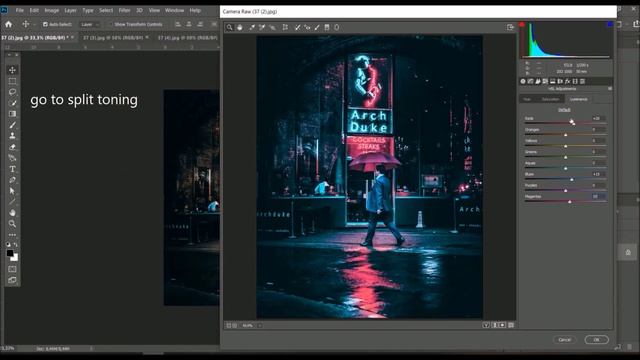The width and height of the screenshot is (640, 360).
Task: Open the Detail panel icon
Action: [538, 81]
